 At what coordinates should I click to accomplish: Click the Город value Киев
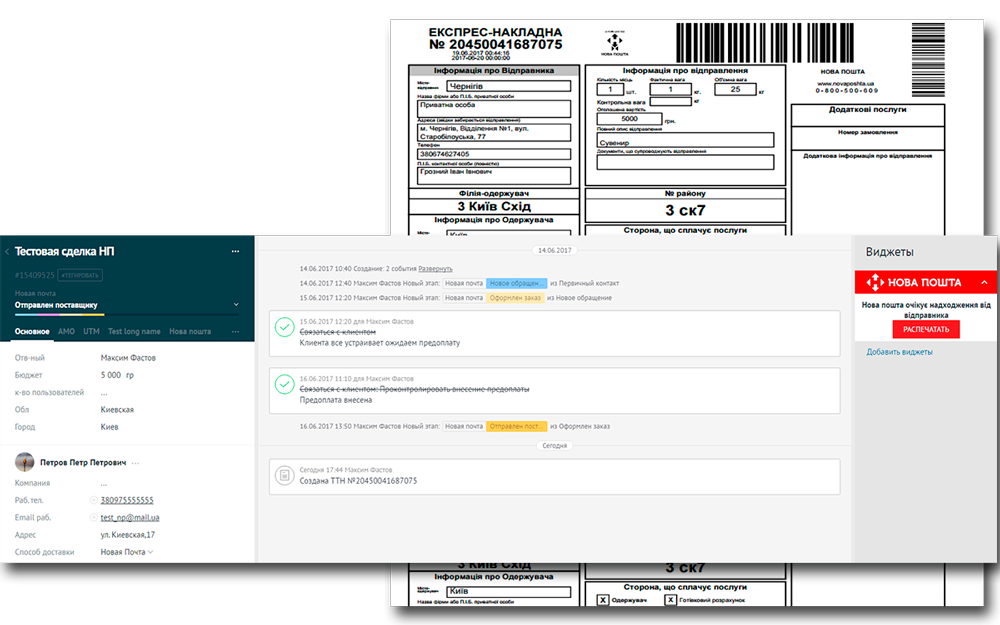109,427
